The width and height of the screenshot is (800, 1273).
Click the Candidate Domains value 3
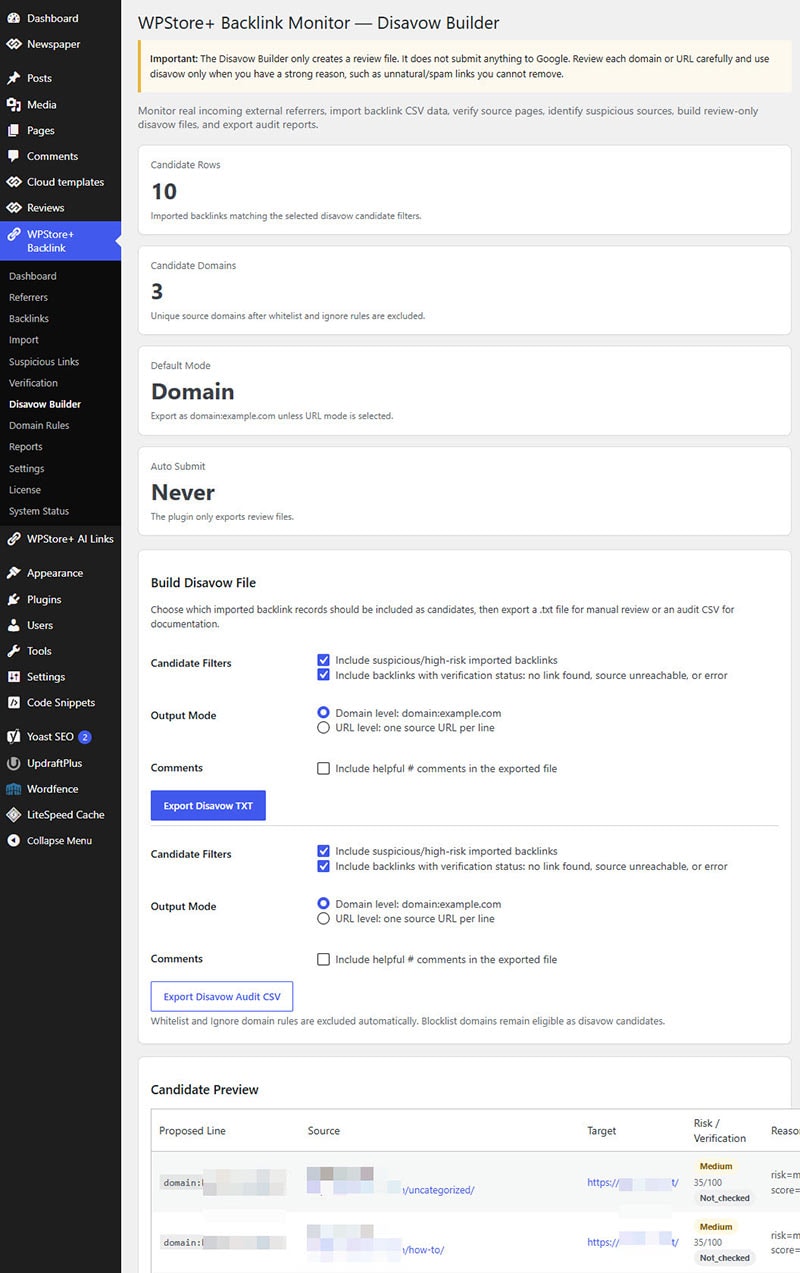(157, 292)
